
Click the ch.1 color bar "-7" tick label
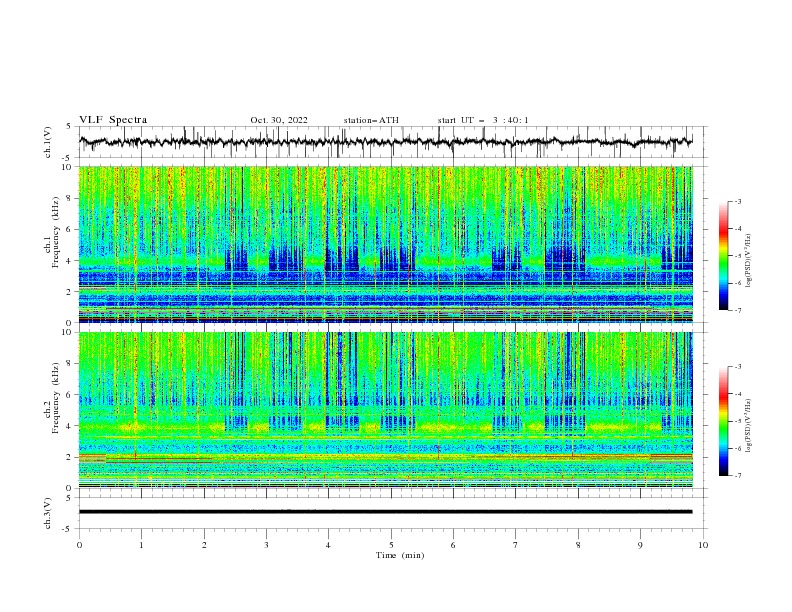[737, 310]
